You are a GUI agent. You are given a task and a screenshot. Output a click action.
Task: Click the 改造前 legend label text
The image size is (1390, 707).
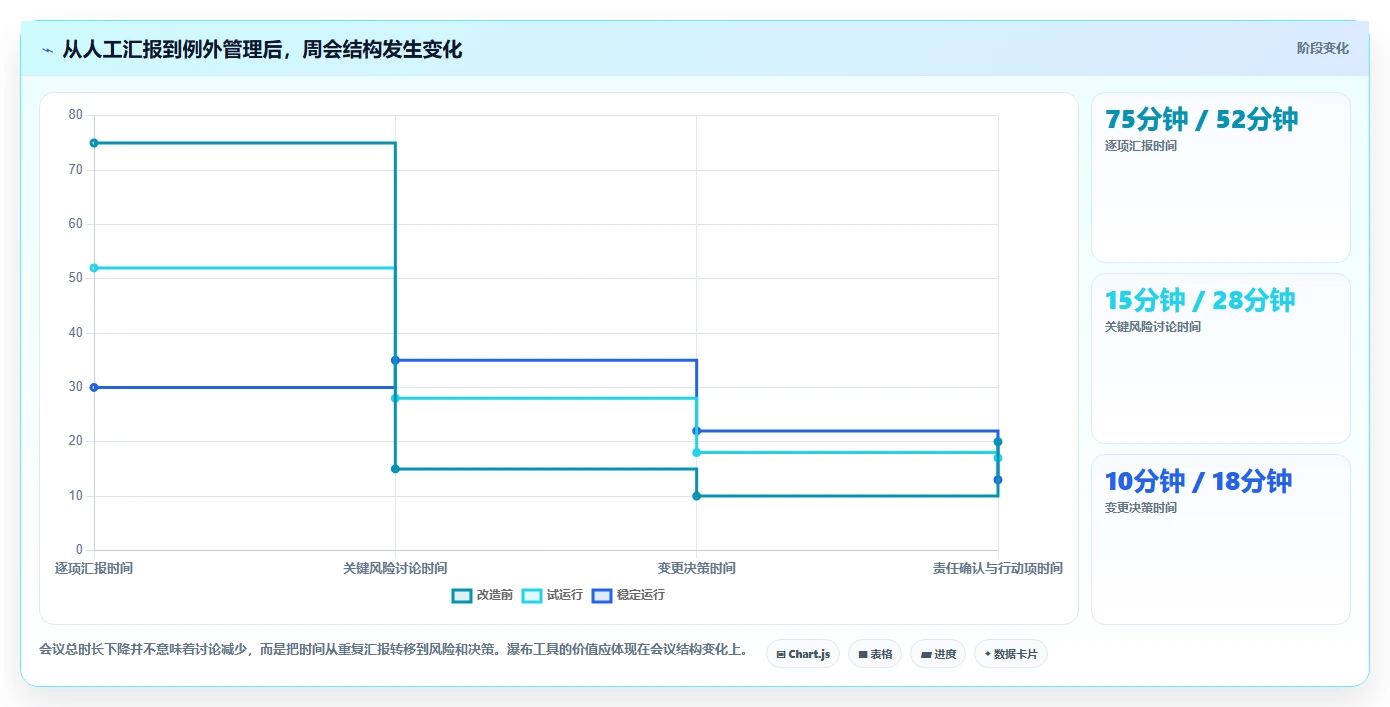tap(495, 595)
